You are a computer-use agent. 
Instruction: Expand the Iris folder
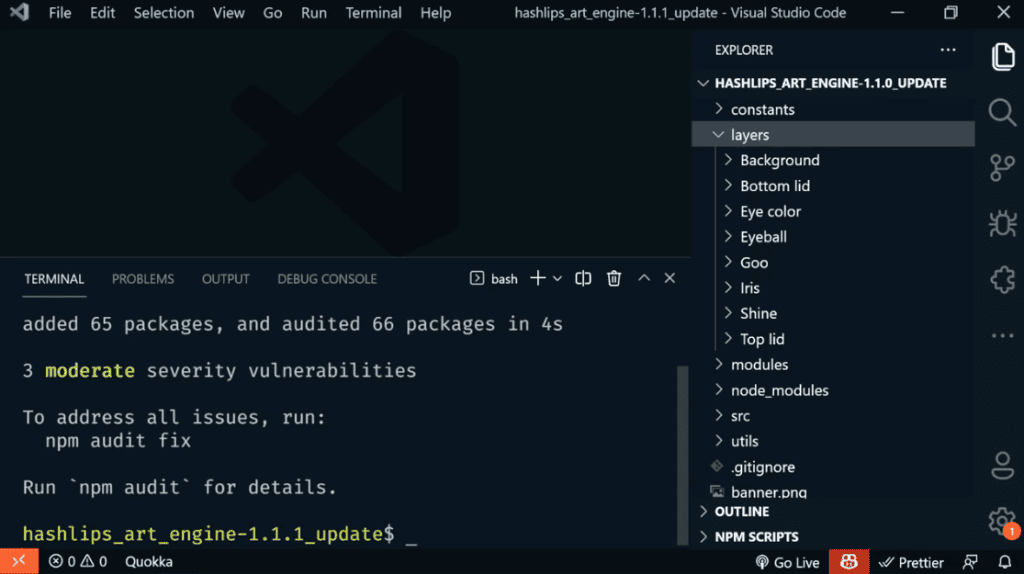[x=728, y=287]
